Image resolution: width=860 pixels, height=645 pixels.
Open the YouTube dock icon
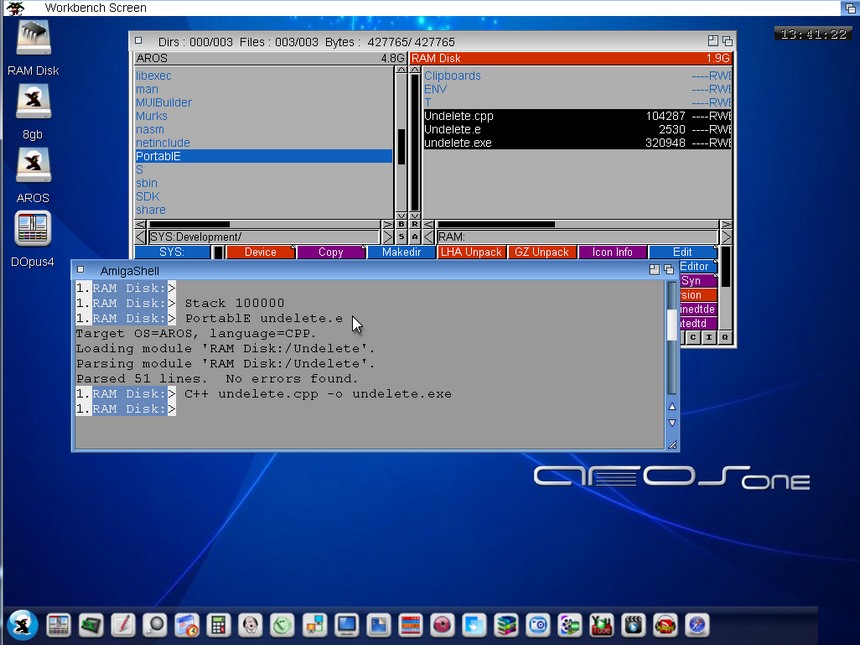[x=602, y=625]
